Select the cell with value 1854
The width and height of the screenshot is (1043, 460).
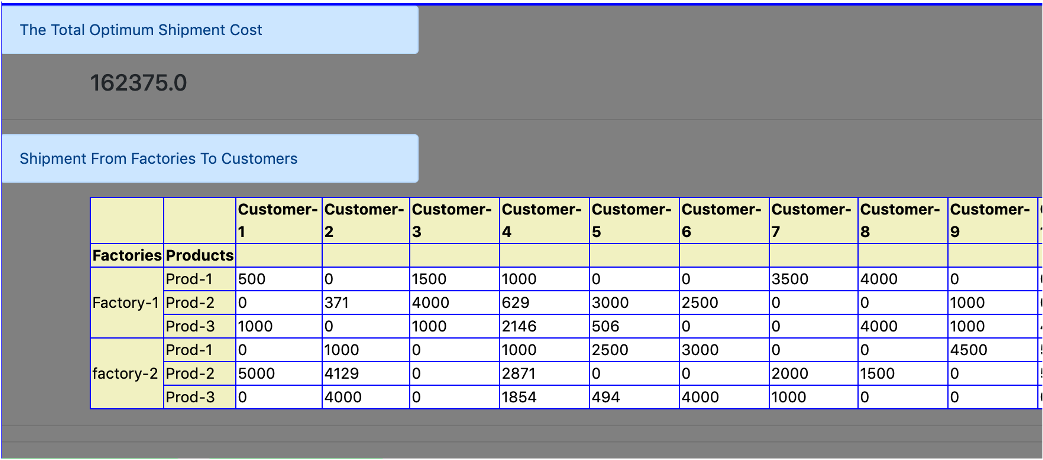[x=543, y=397]
